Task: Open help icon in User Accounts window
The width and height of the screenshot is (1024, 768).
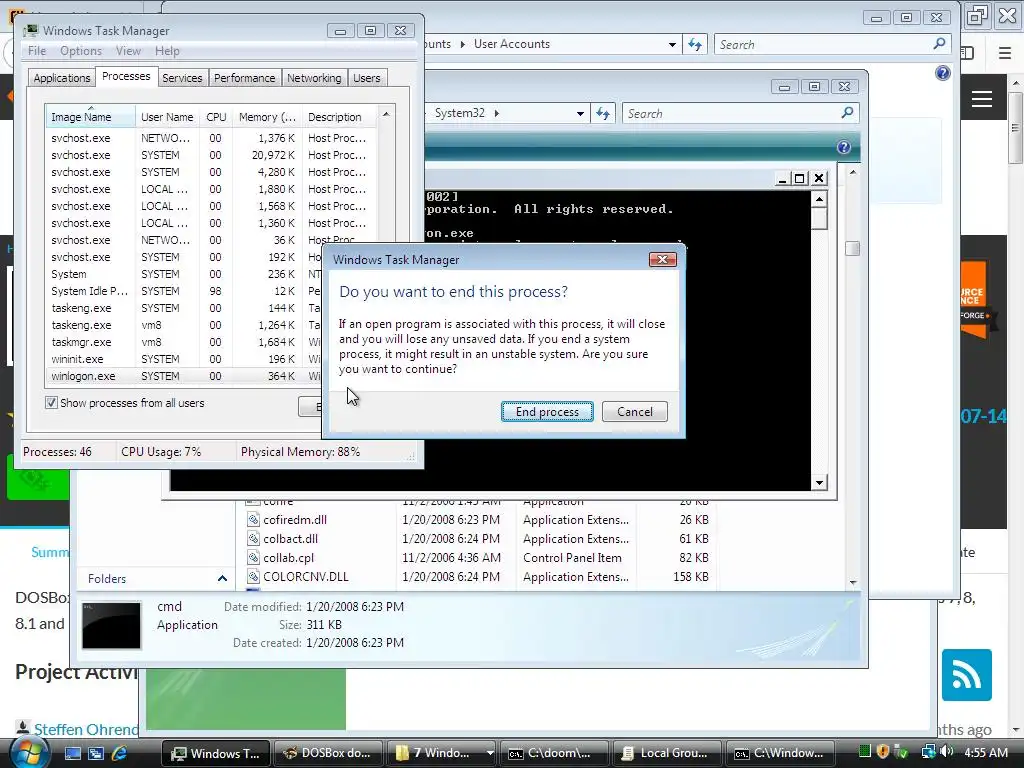Action: pyautogui.click(x=942, y=73)
